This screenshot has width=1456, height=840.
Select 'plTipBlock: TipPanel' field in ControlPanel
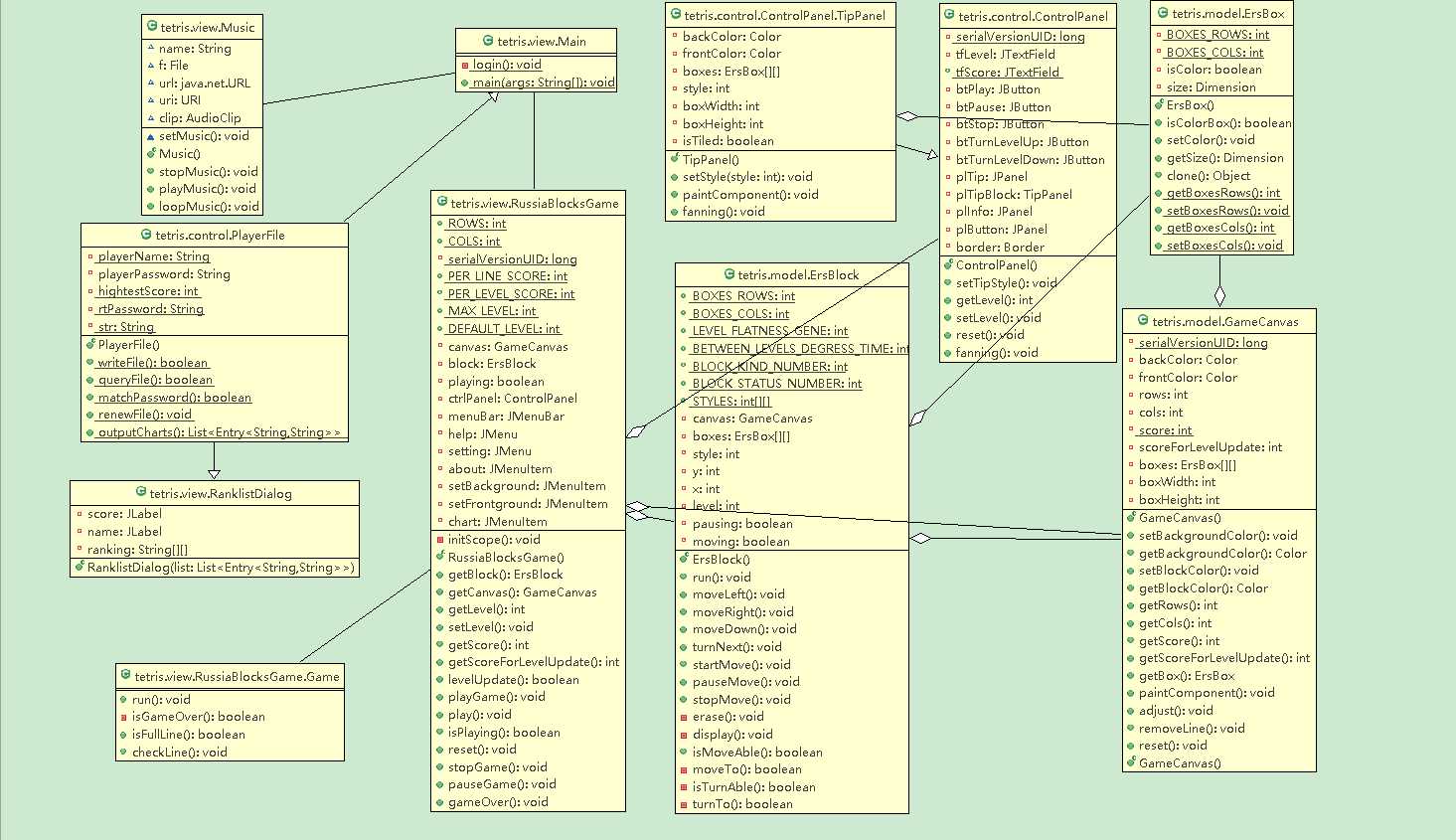pos(1014,195)
